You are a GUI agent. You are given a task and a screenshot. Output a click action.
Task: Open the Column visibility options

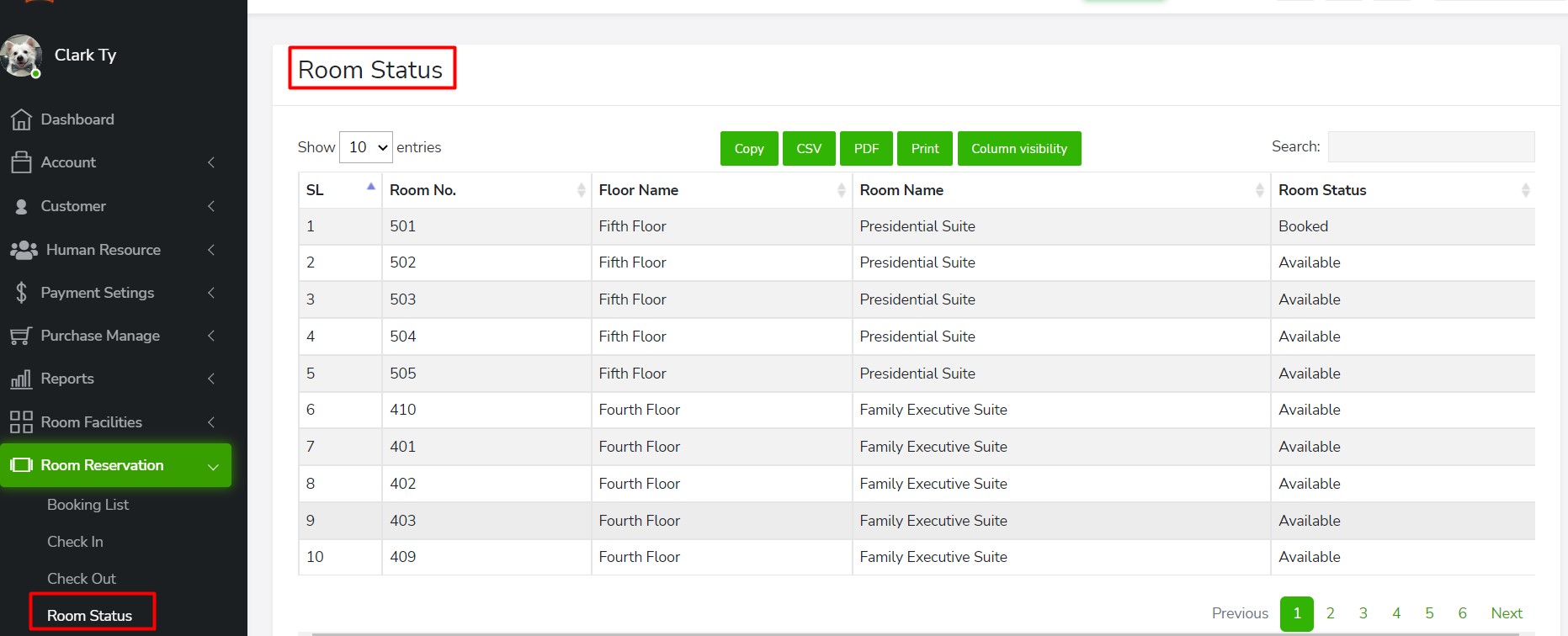pos(1018,149)
